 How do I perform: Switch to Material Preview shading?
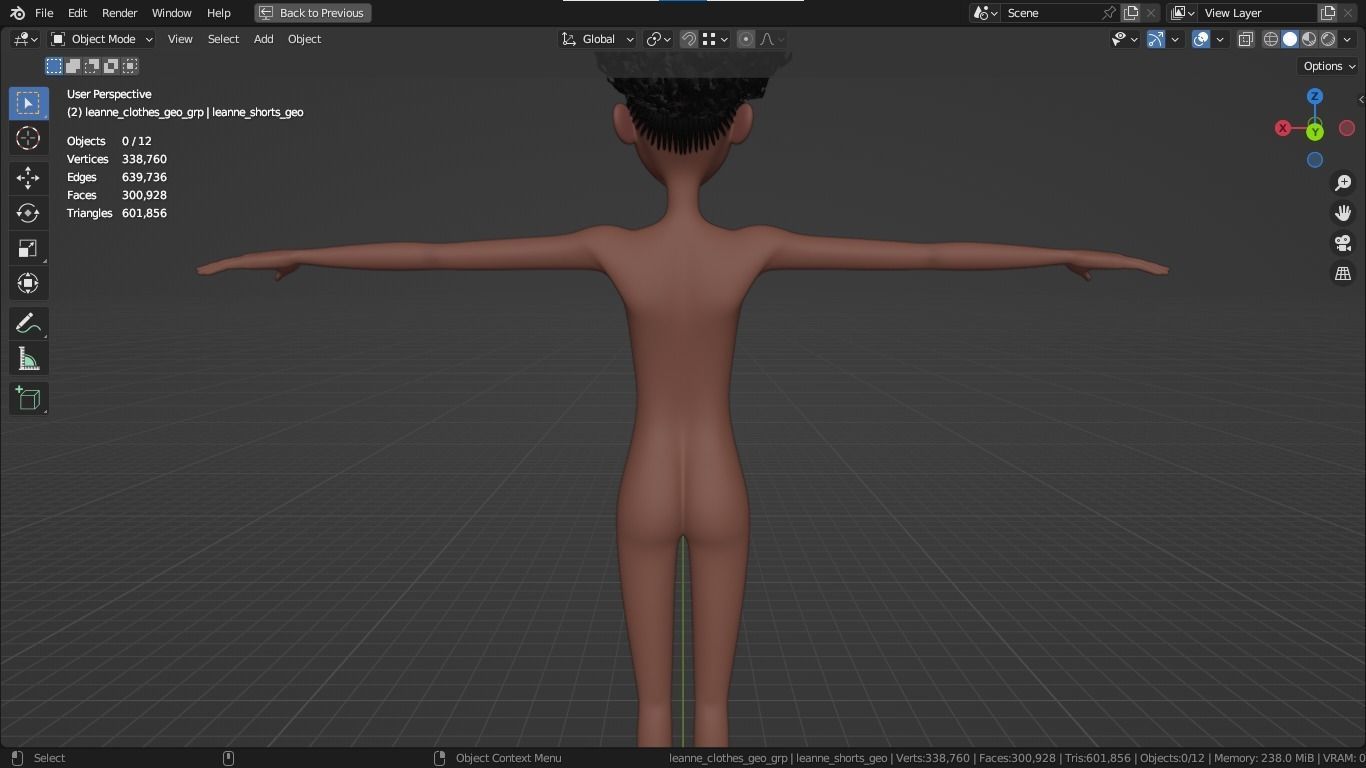coord(1309,39)
